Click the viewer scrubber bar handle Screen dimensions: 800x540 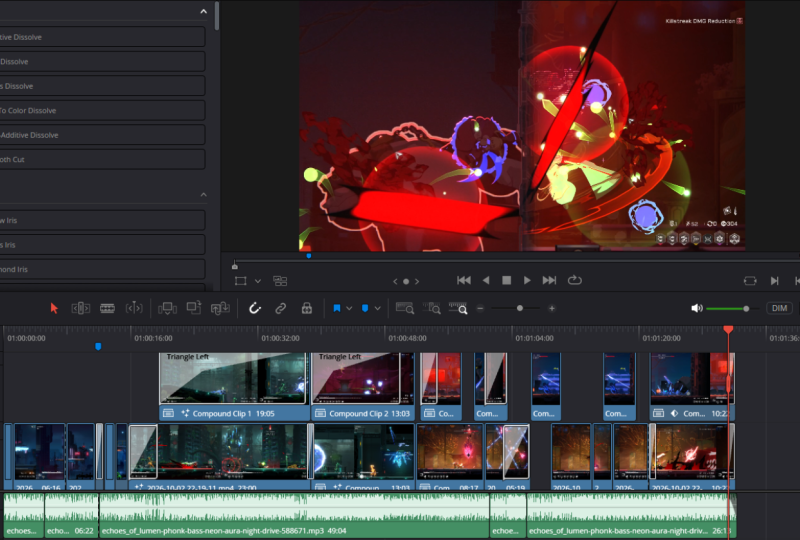[235, 265]
